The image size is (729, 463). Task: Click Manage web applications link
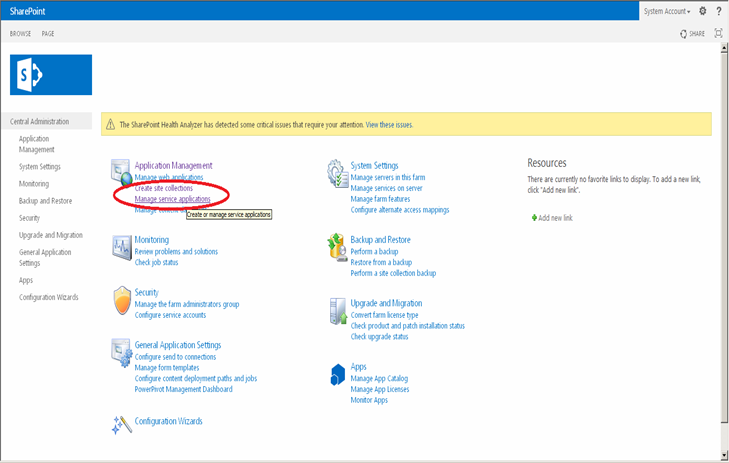click(169, 177)
